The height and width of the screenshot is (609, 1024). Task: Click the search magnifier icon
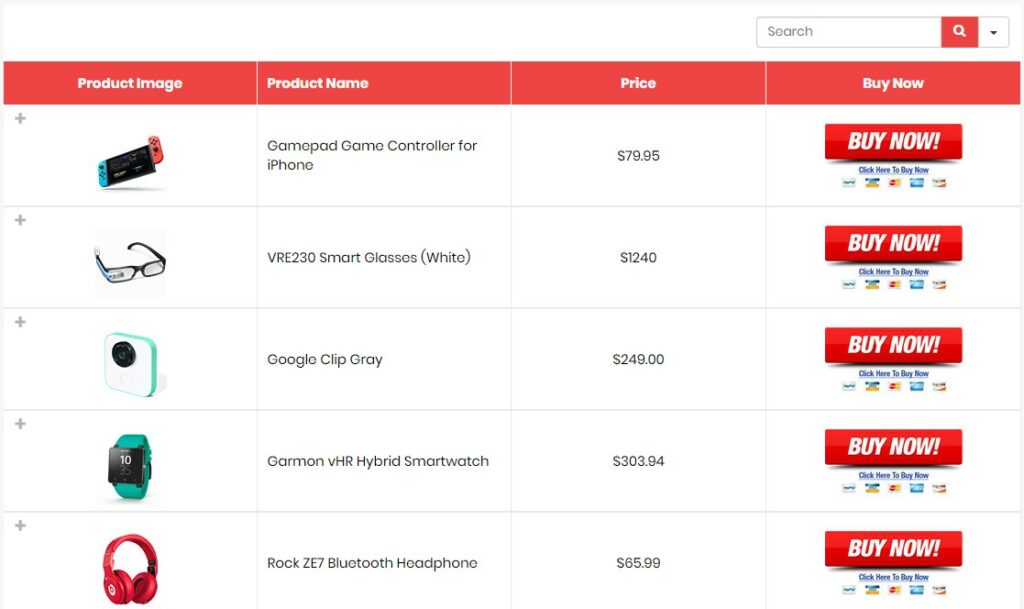(x=959, y=31)
